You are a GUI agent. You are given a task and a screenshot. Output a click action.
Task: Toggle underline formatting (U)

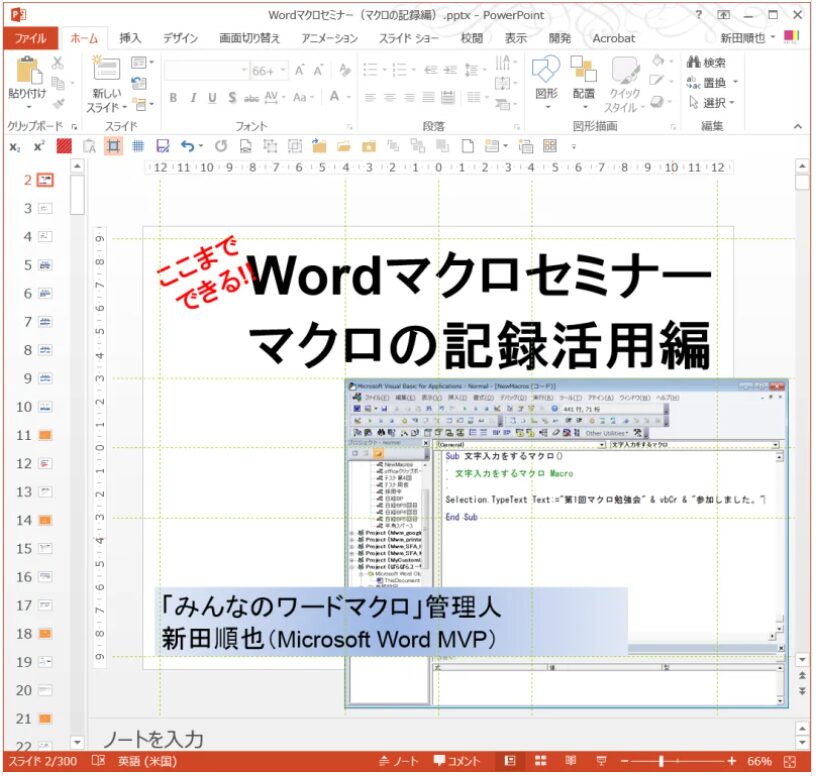click(213, 98)
